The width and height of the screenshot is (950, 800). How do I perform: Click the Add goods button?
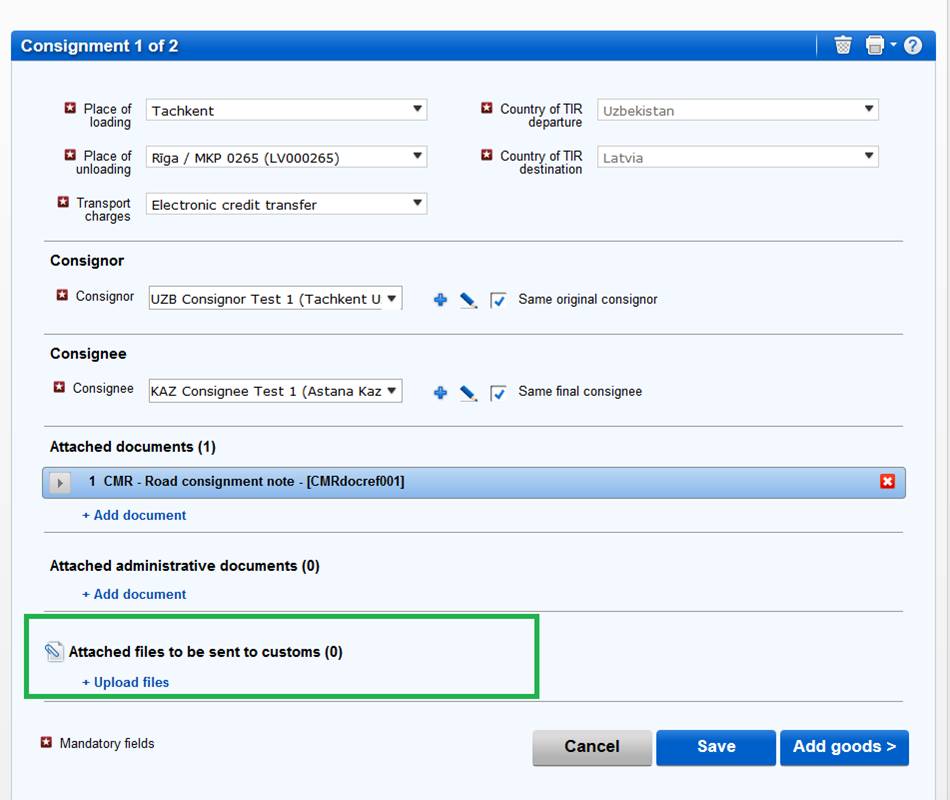(x=844, y=747)
